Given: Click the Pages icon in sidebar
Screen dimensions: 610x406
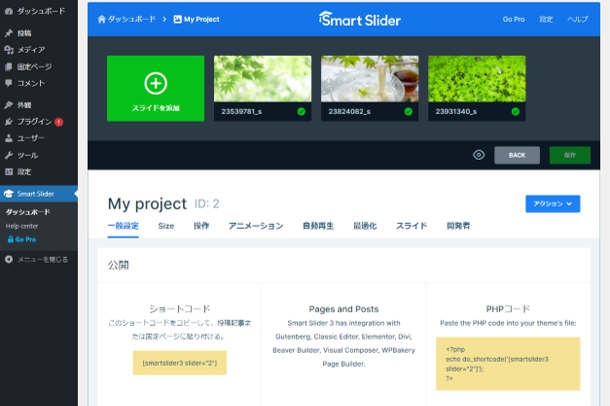Looking at the screenshot, I should point(9,66).
